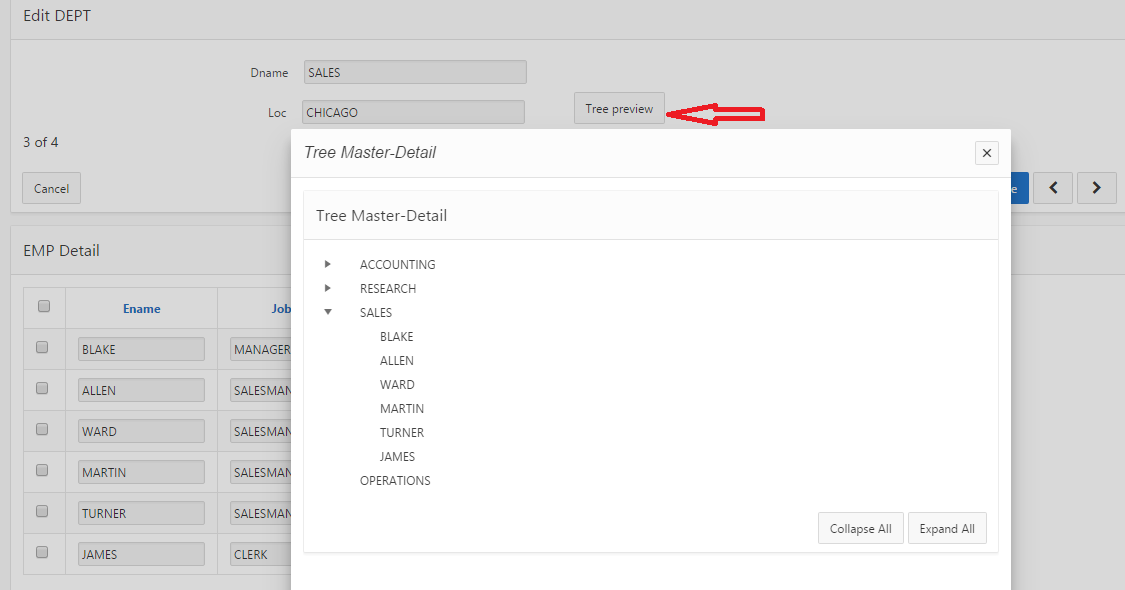Viewport: 1125px width, 590px height.
Task: Check the checkbox on the BLAKE row
Action: coord(43,347)
